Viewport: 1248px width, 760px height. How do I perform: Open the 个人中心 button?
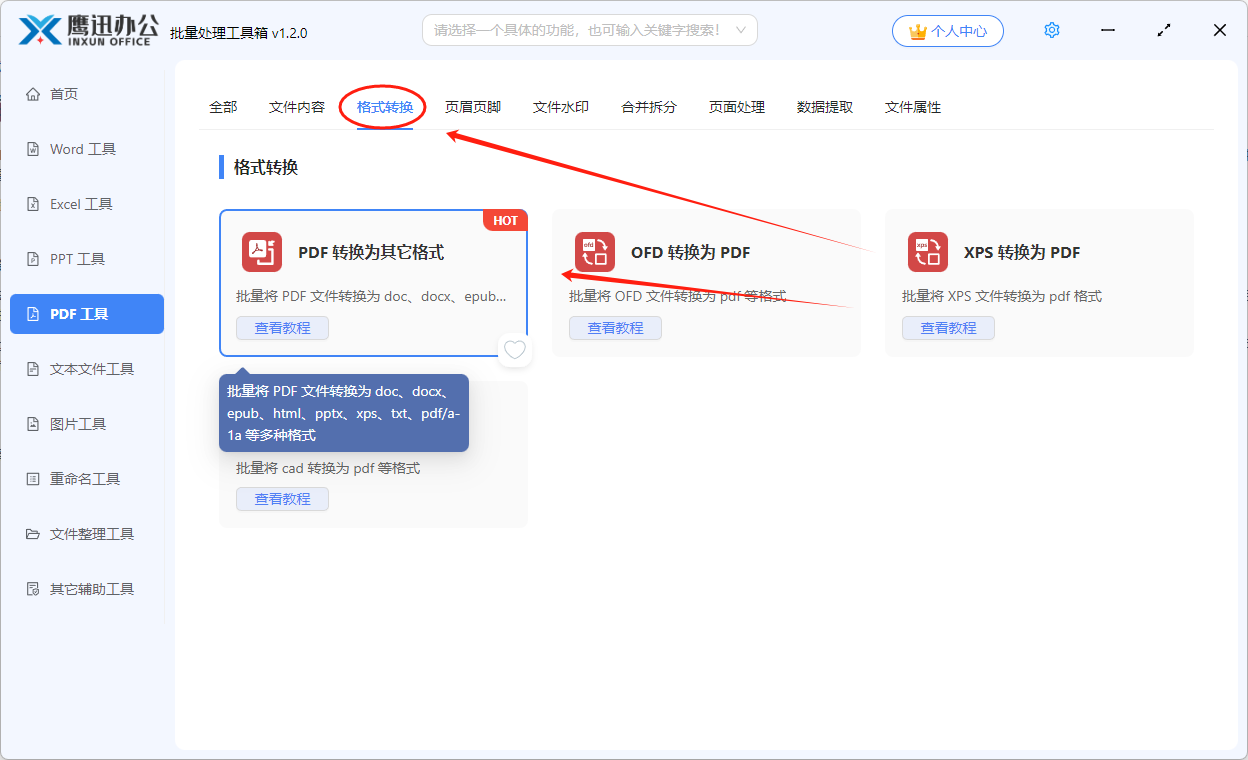click(x=948, y=31)
